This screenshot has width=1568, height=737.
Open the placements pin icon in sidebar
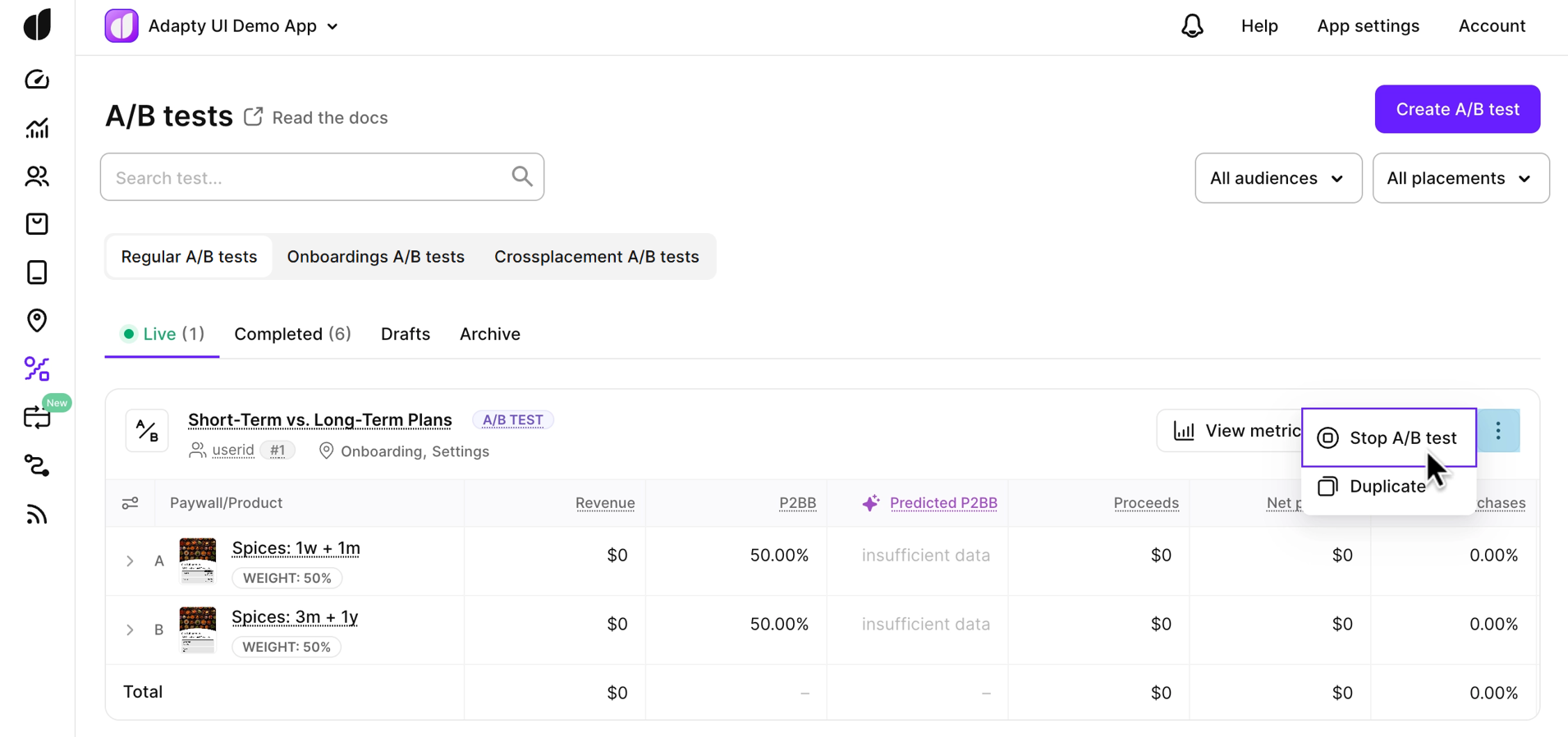37,320
